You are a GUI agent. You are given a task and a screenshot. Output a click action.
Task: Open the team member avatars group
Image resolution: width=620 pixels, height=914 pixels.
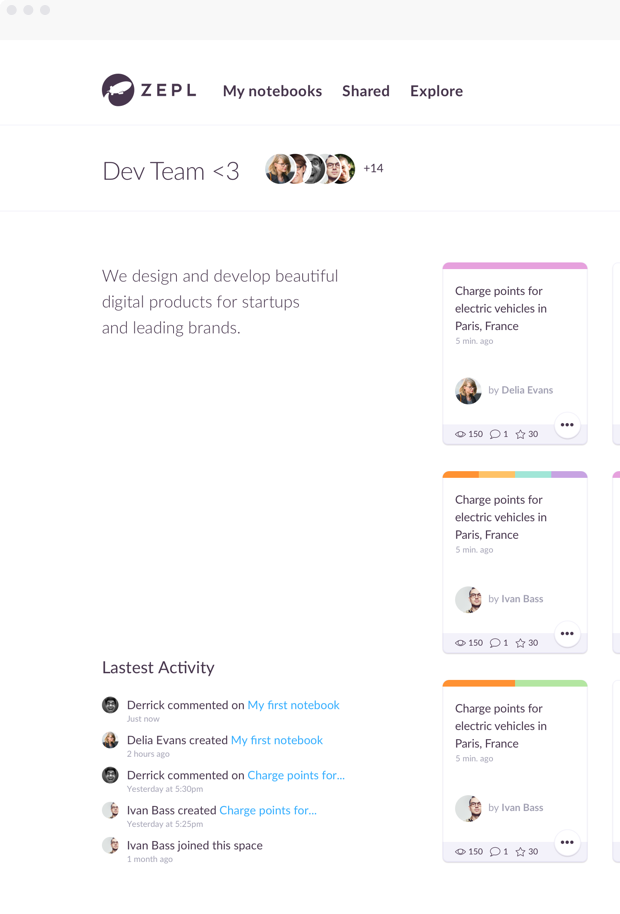pos(310,169)
